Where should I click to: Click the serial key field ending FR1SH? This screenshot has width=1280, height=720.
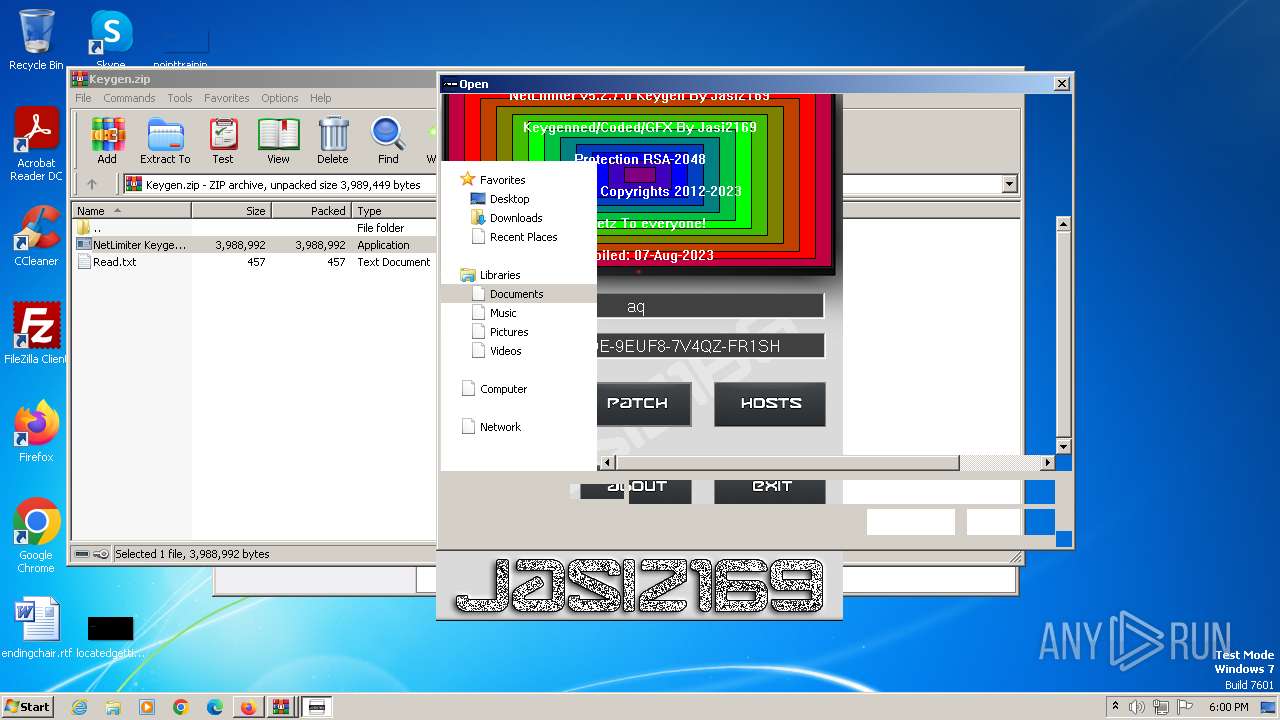tap(710, 346)
